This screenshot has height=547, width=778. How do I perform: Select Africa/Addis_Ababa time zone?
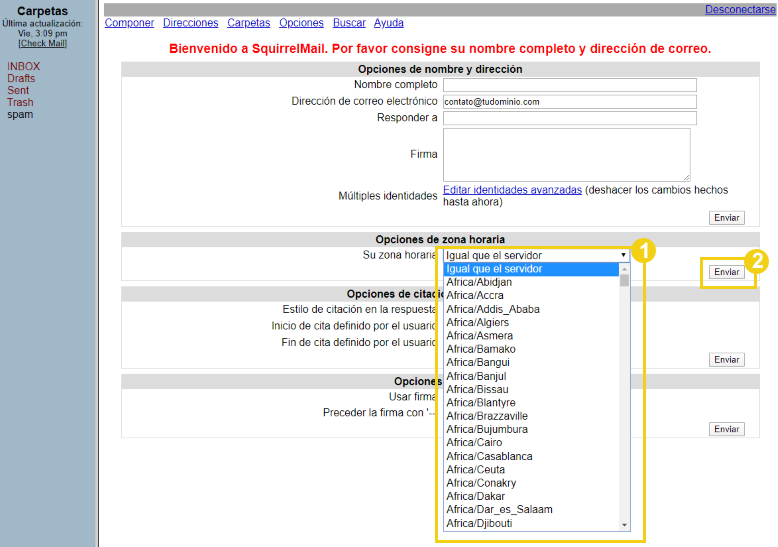pos(531,309)
